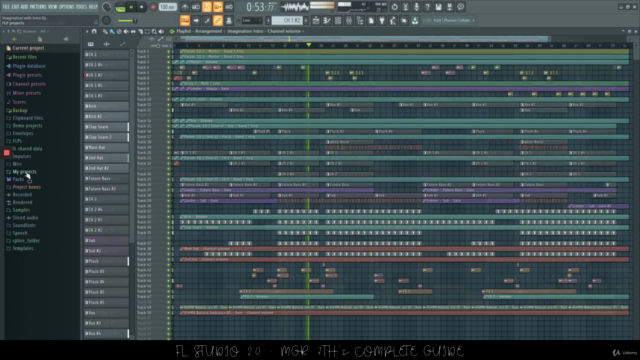This screenshot has height=360, width=640.
Task: Open the playlist options arrow menu
Action: pos(87,31)
